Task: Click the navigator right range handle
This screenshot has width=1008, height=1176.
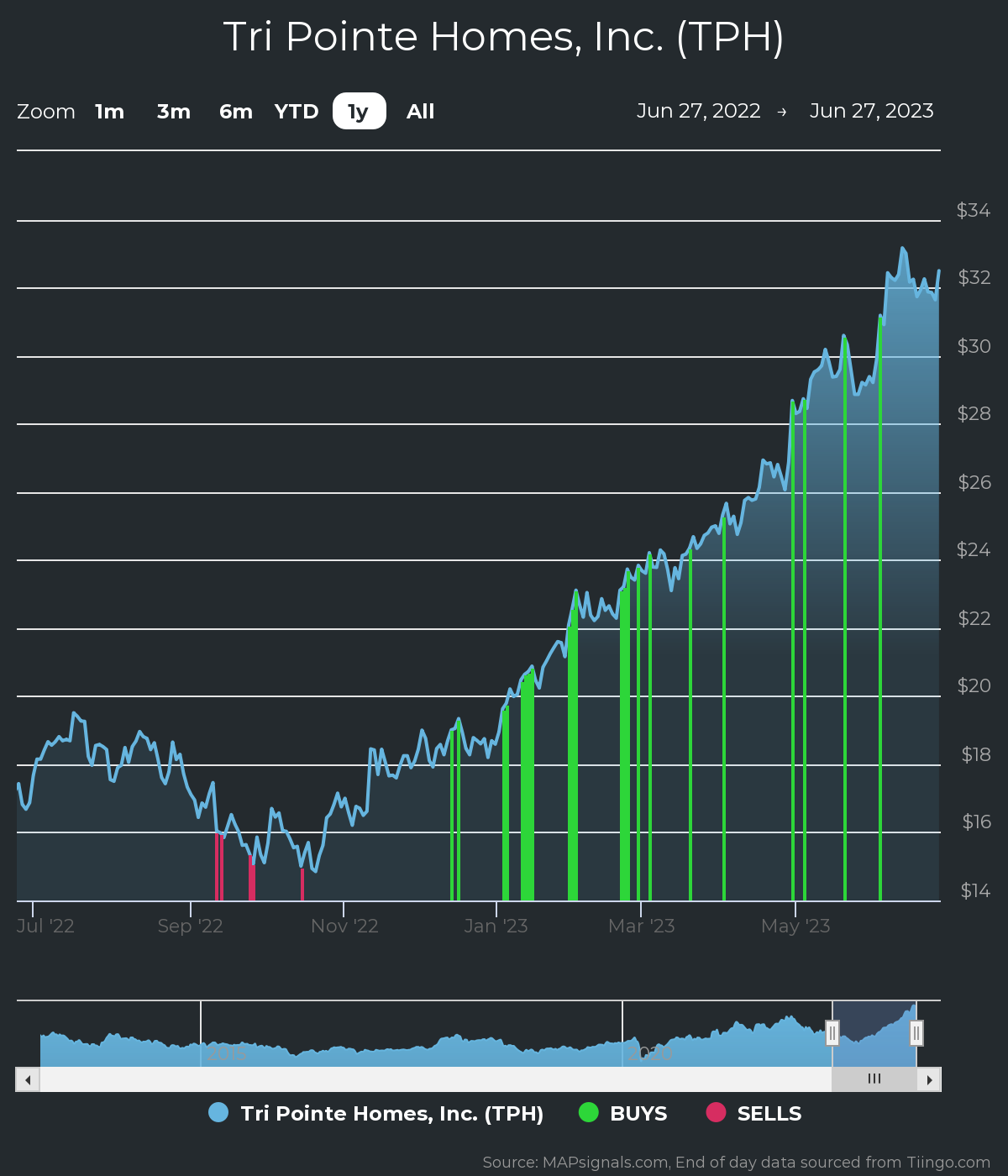Action: (x=916, y=1033)
